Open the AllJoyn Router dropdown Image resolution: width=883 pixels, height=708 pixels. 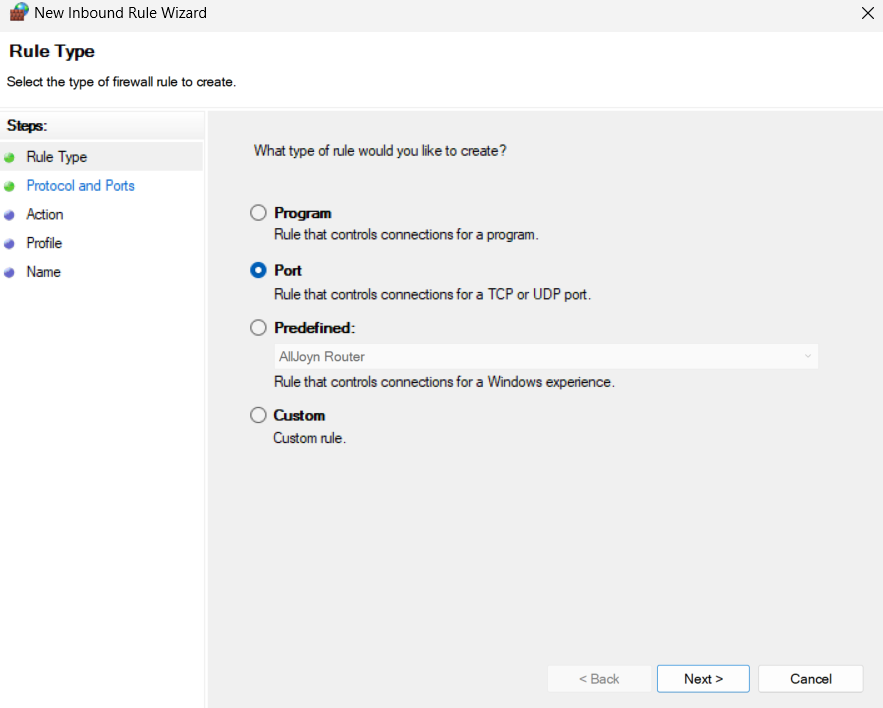(x=545, y=356)
